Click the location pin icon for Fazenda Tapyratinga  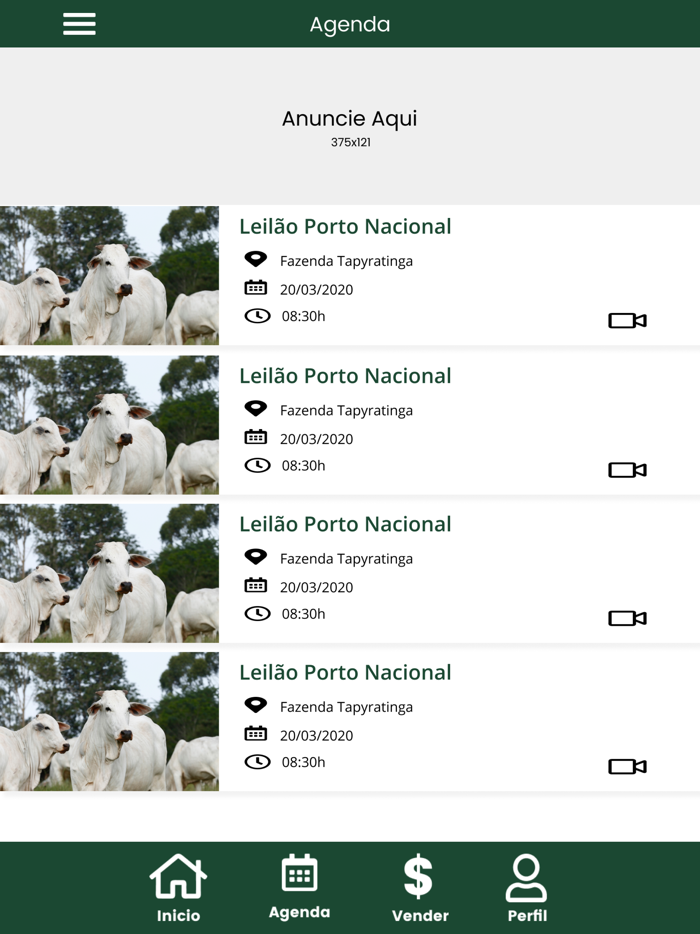click(x=256, y=258)
